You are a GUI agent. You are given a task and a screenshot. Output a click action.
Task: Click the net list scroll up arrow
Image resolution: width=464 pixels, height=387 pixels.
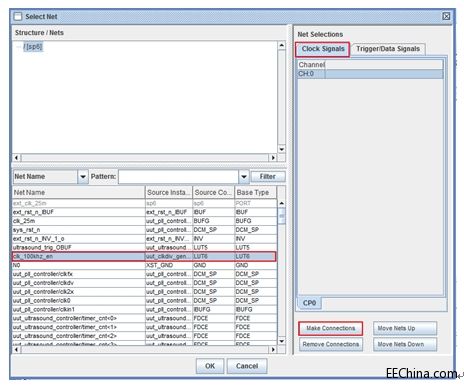click(x=282, y=203)
